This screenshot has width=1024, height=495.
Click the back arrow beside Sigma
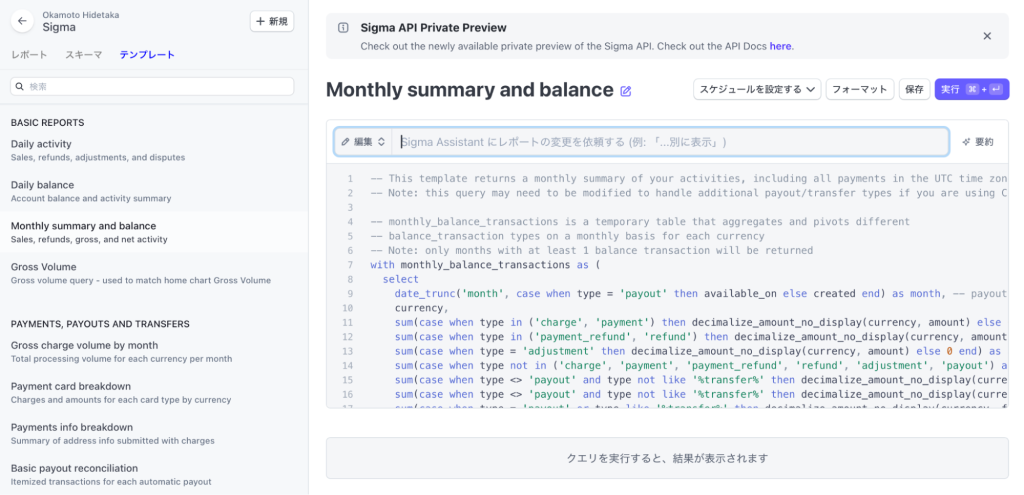pyautogui.click(x=22, y=22)
